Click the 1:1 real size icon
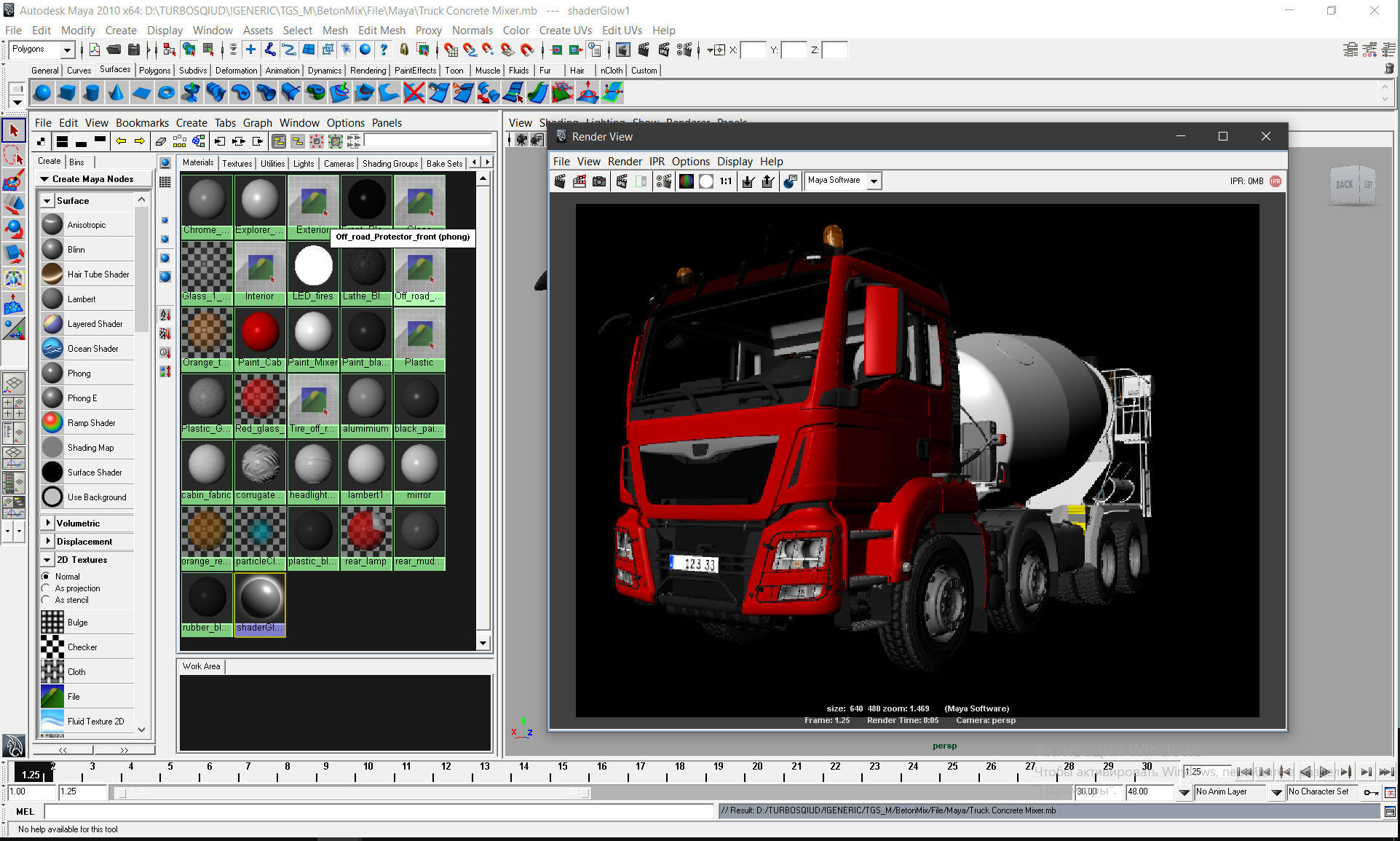This screenshot has width=1400, height=841. click(726, 181)
